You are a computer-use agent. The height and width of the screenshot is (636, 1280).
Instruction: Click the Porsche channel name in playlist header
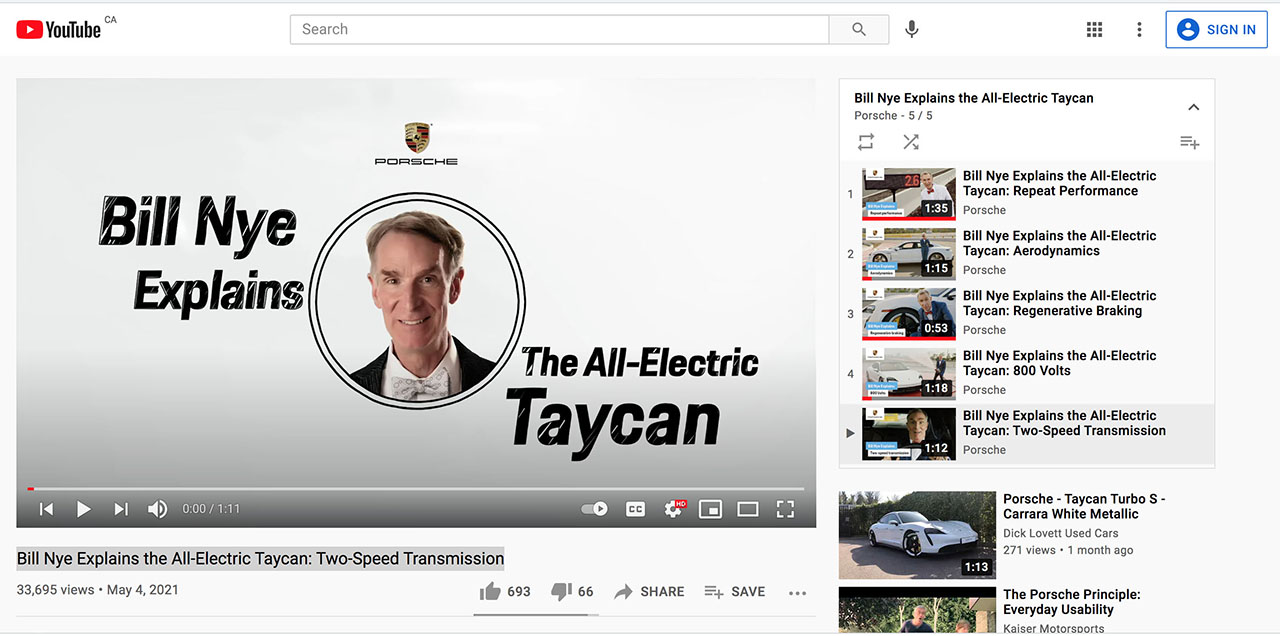875,116
